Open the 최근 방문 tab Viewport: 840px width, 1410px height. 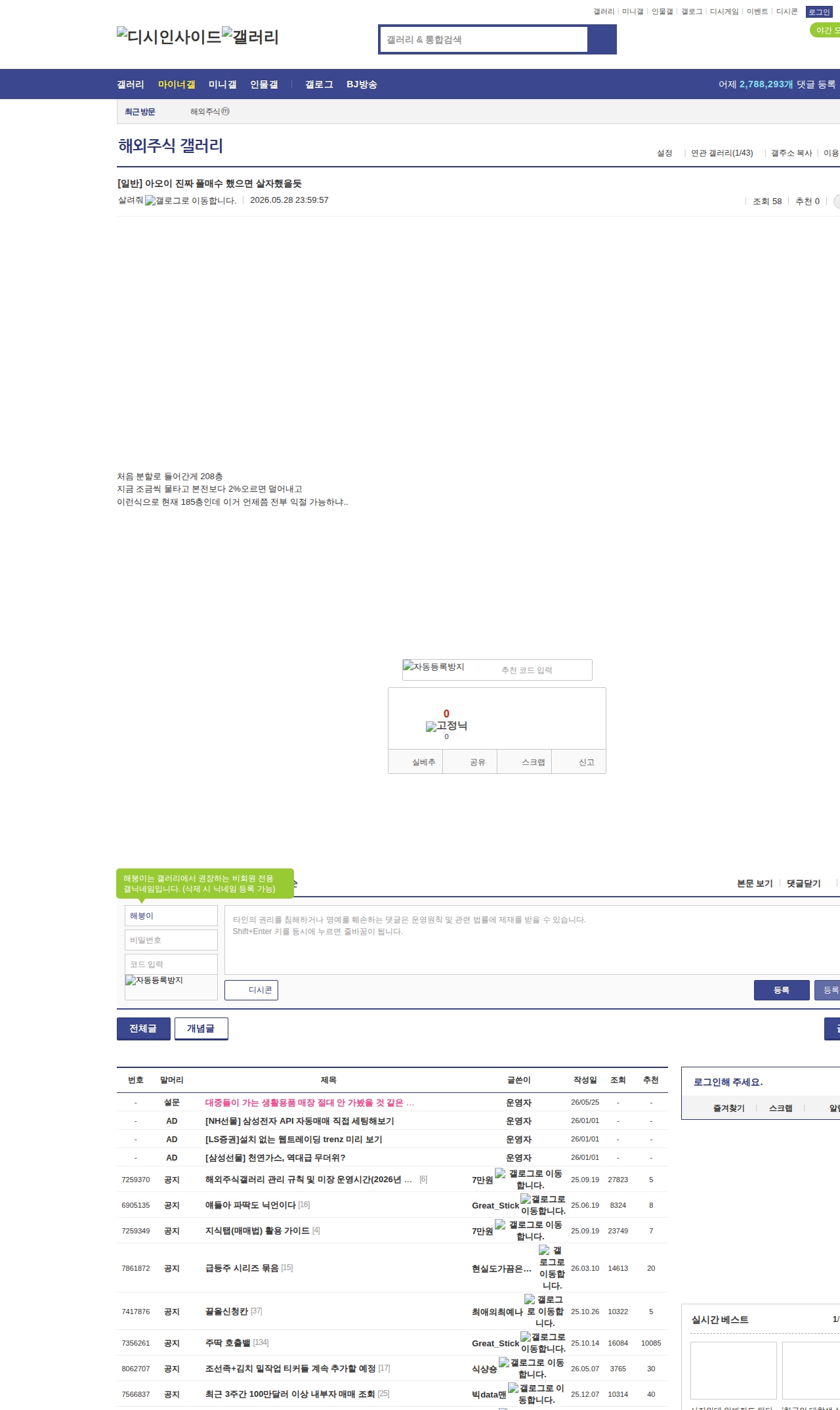click(140, 112)
